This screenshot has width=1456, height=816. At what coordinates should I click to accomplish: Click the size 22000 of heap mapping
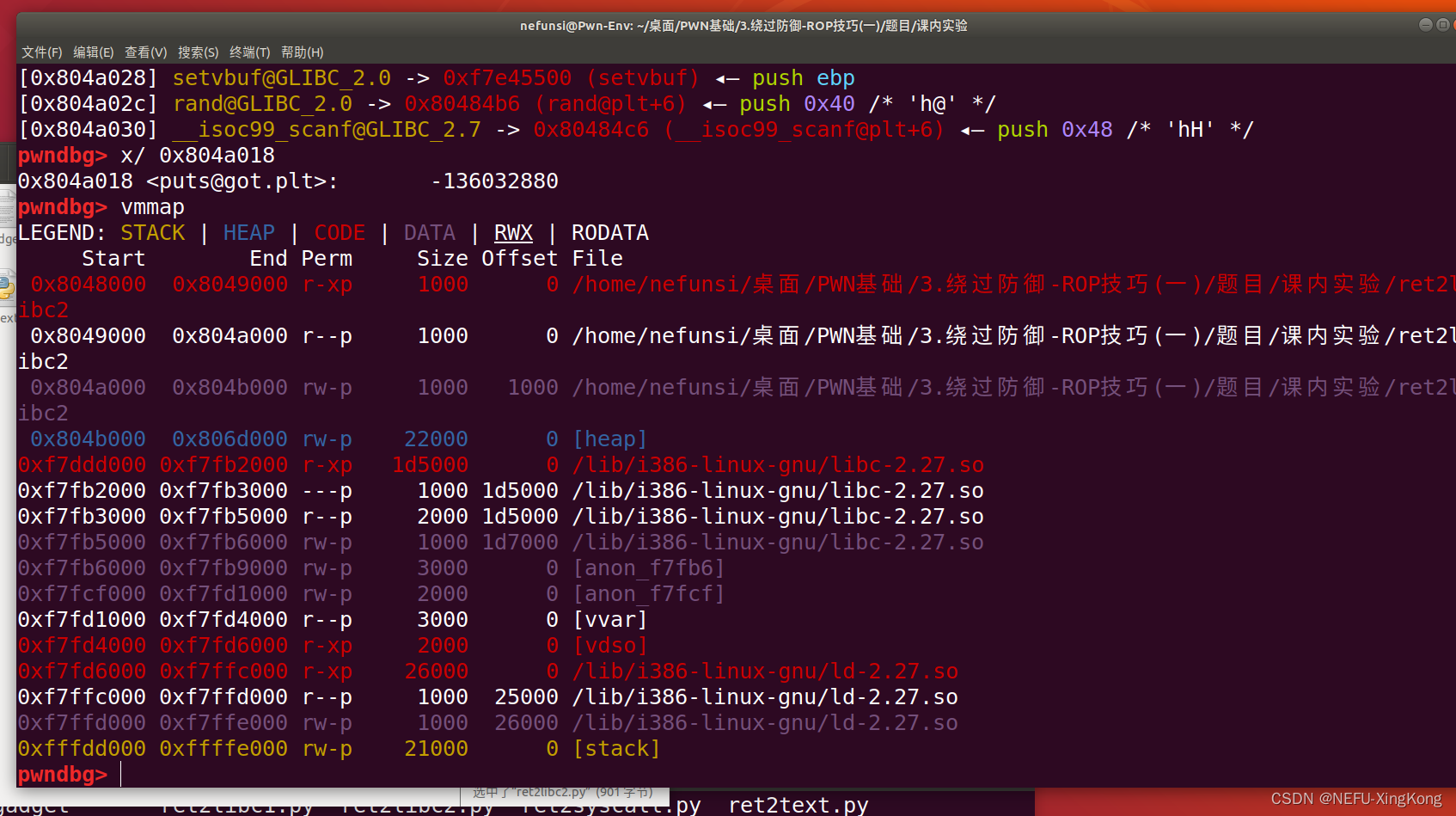[436, 439]
